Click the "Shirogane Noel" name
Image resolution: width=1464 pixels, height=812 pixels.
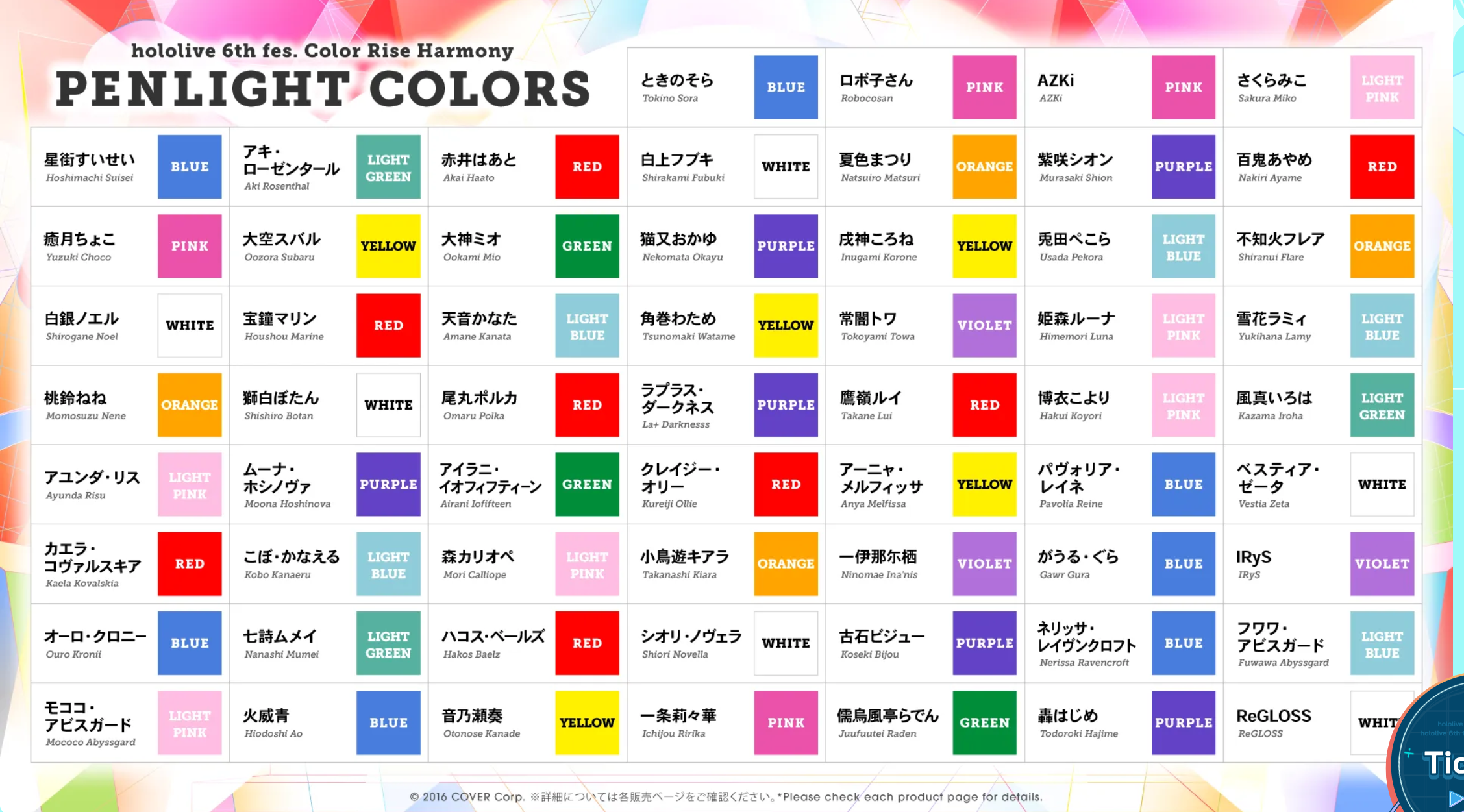(82, 336)
